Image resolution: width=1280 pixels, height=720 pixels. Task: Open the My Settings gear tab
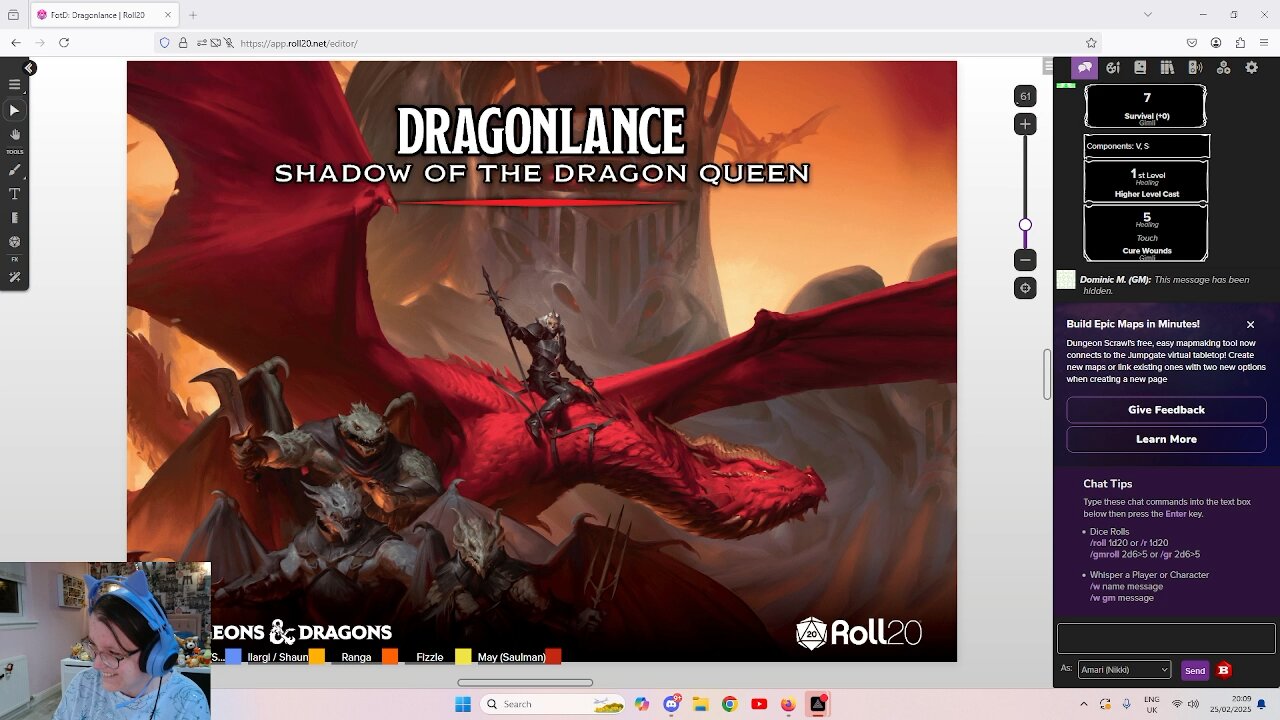[1251, 68]
